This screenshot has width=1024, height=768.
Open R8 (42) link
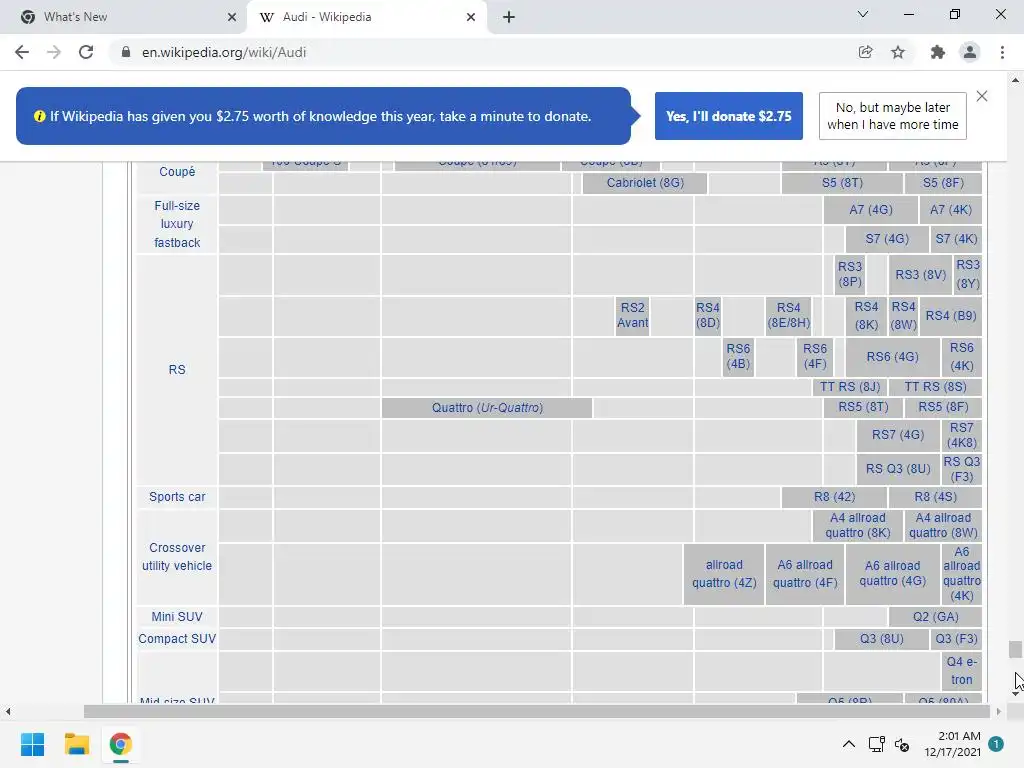click(835, 497)
